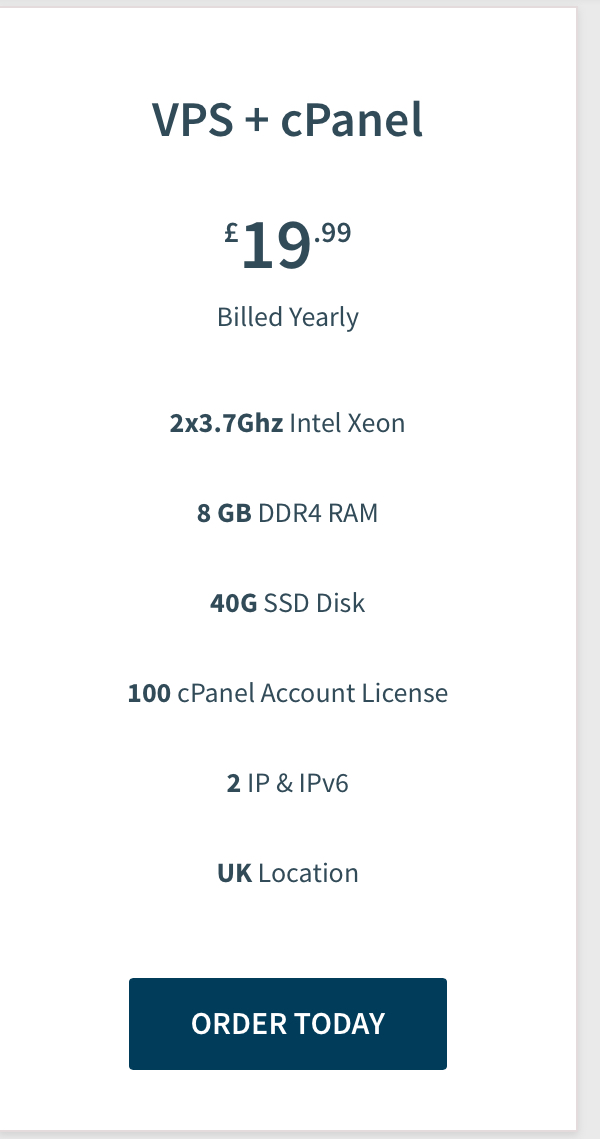Click the ORDER TODAY button

click(288, 1024)
